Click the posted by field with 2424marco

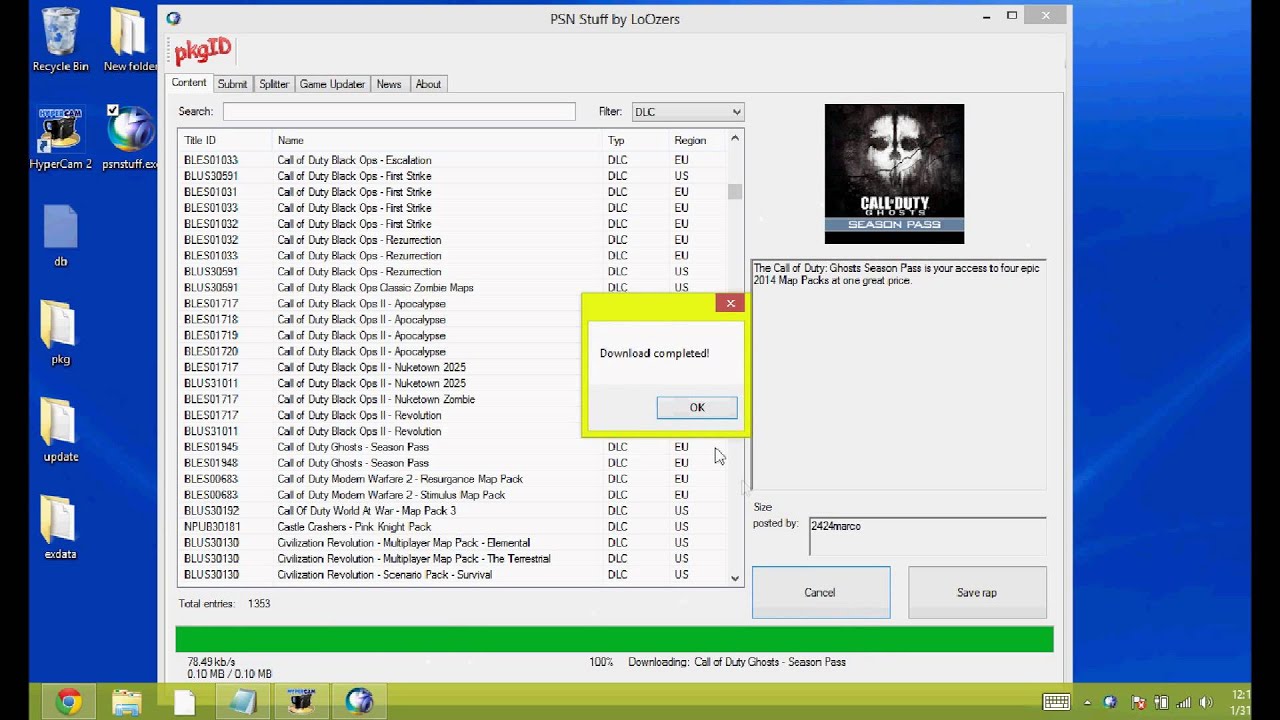pos(927,536)
